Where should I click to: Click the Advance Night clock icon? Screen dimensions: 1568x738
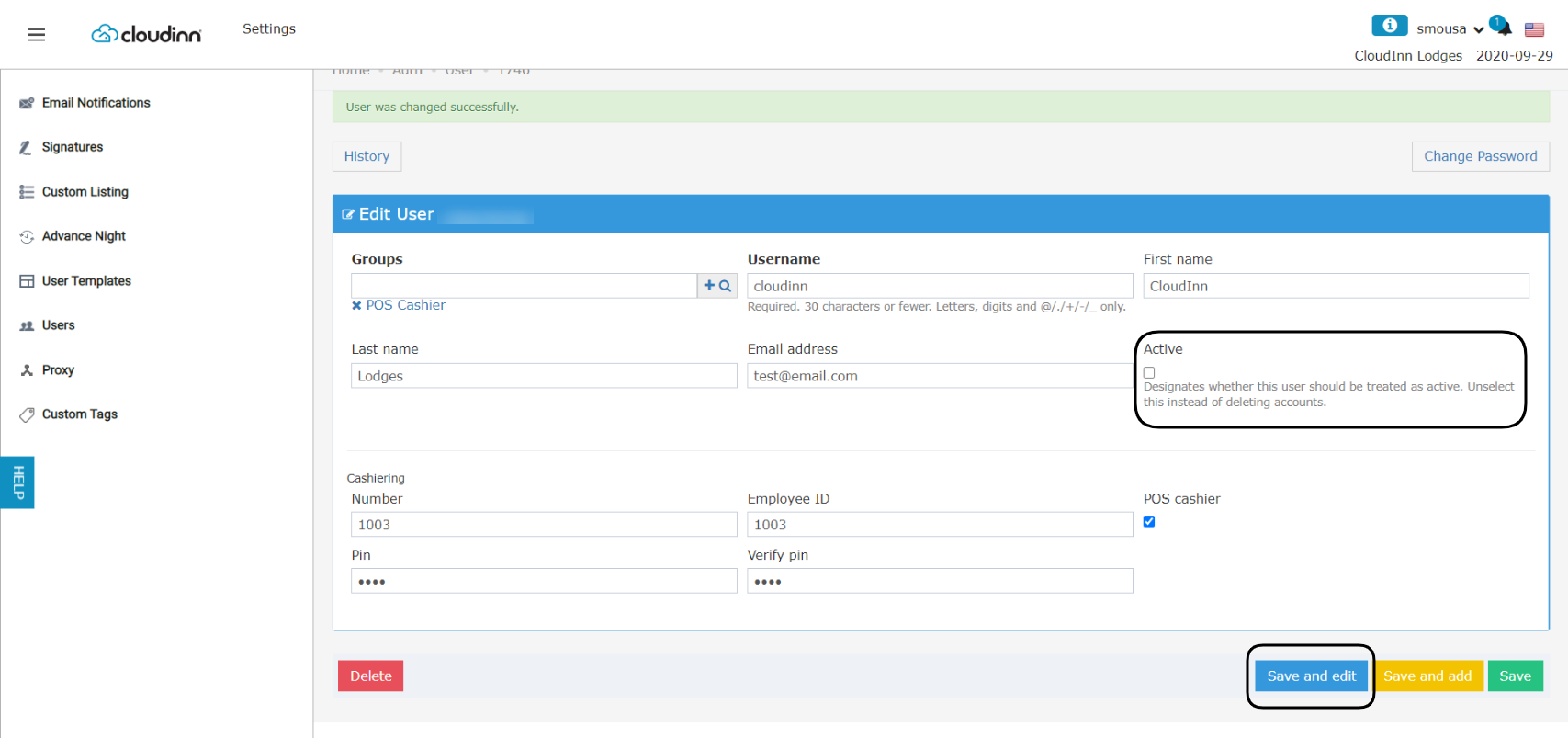pyautogui.click(x=27, y=236)
